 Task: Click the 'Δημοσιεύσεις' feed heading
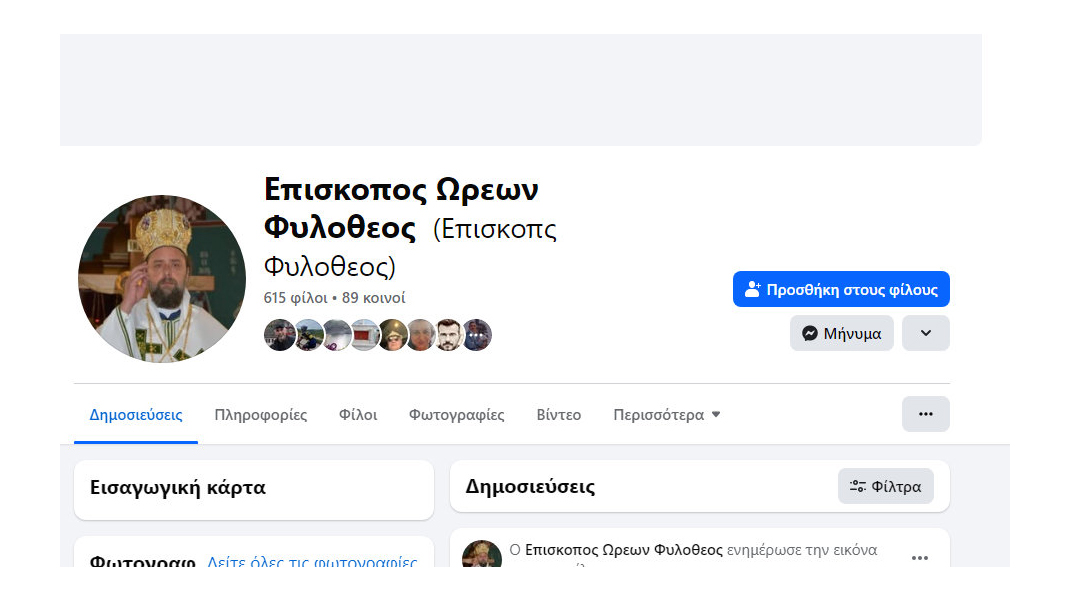click(530, 487)
